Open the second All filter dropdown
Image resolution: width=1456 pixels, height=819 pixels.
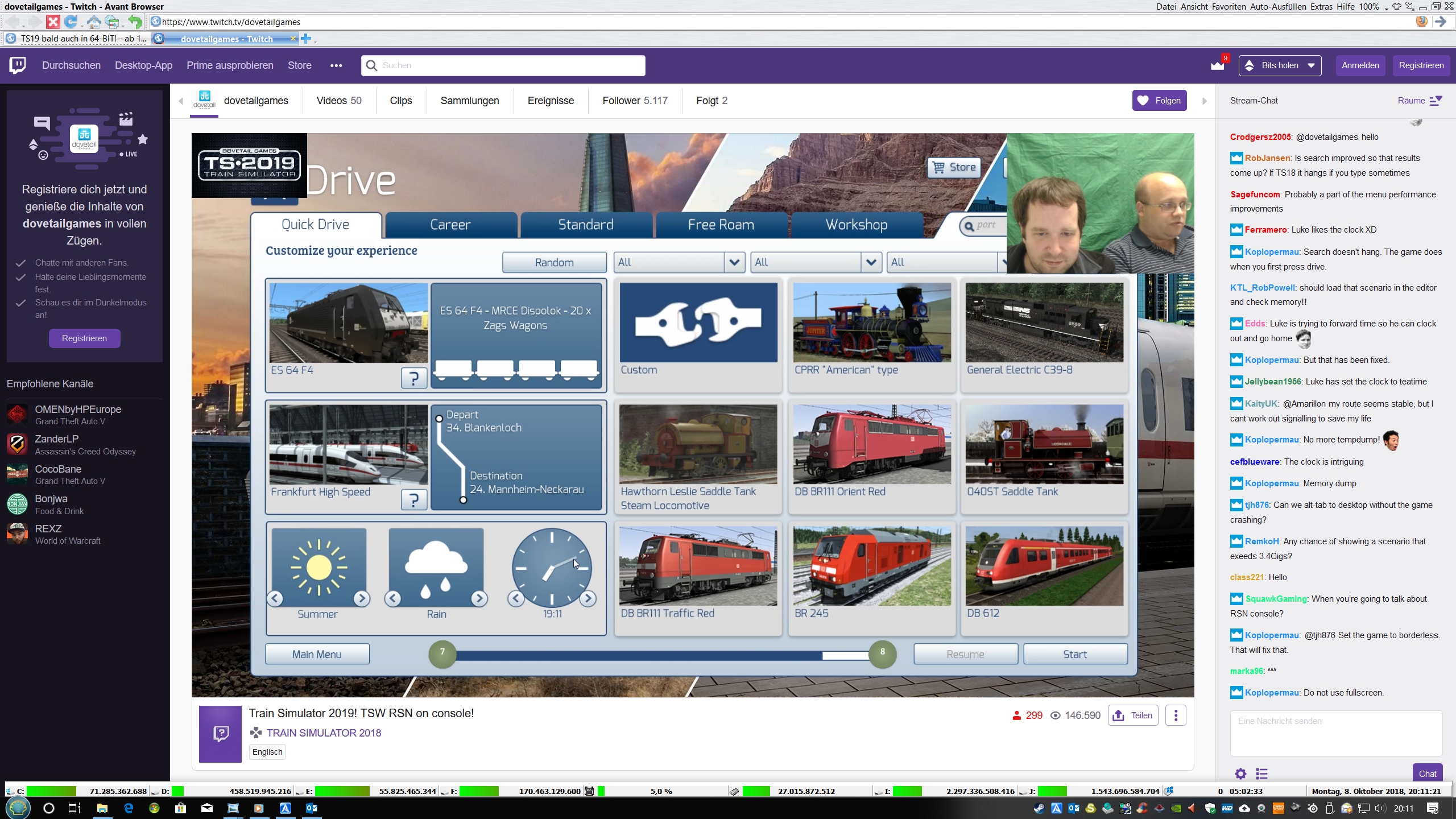click(x=871, y=262)
